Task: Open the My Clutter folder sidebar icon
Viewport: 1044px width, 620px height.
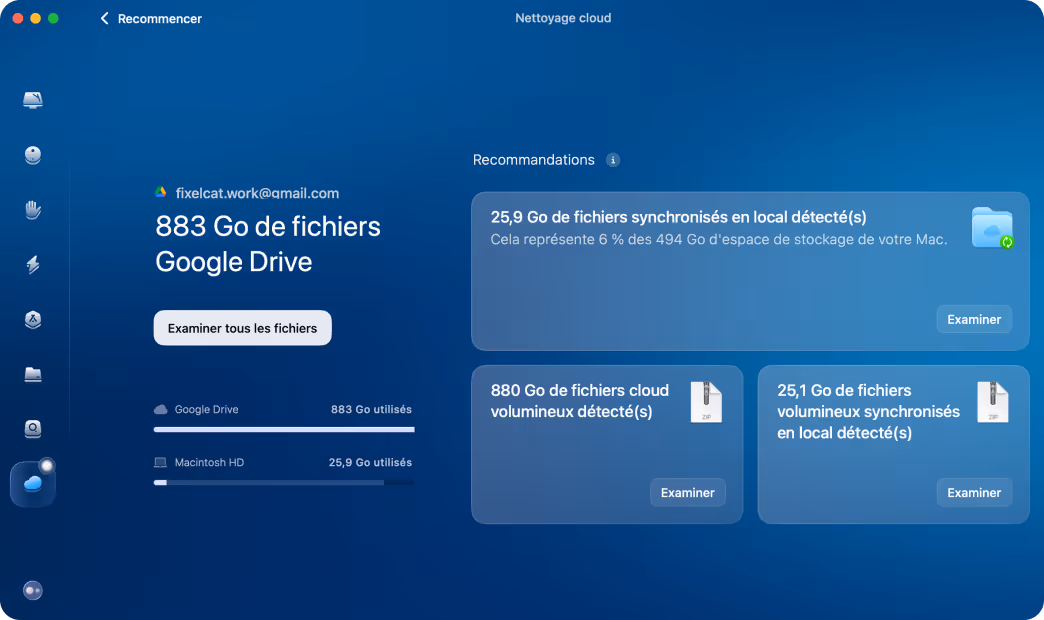Action: (33, 374)
